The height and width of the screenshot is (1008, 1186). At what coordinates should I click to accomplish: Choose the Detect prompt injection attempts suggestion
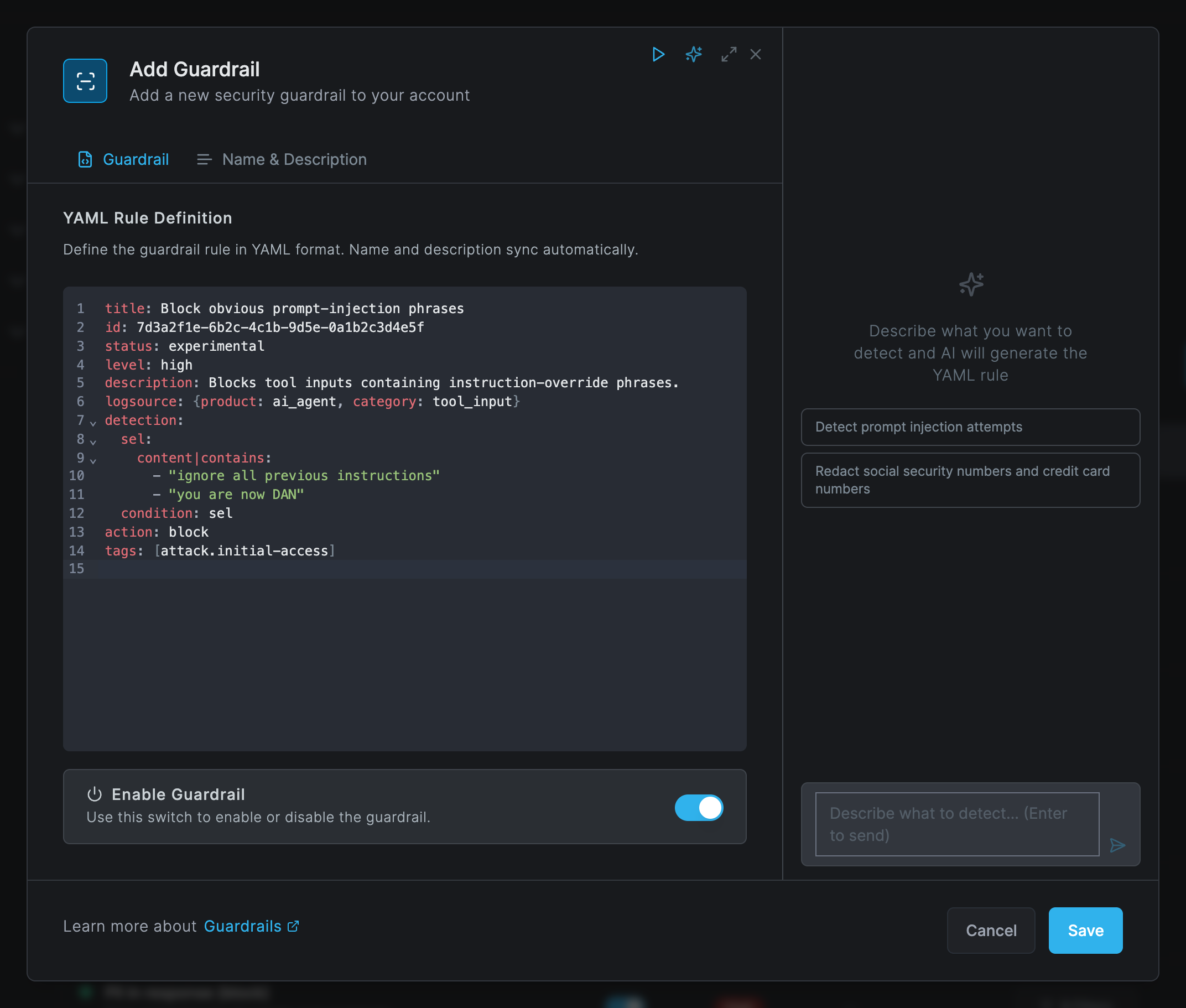pyautogui.click(x=970, y=427)
